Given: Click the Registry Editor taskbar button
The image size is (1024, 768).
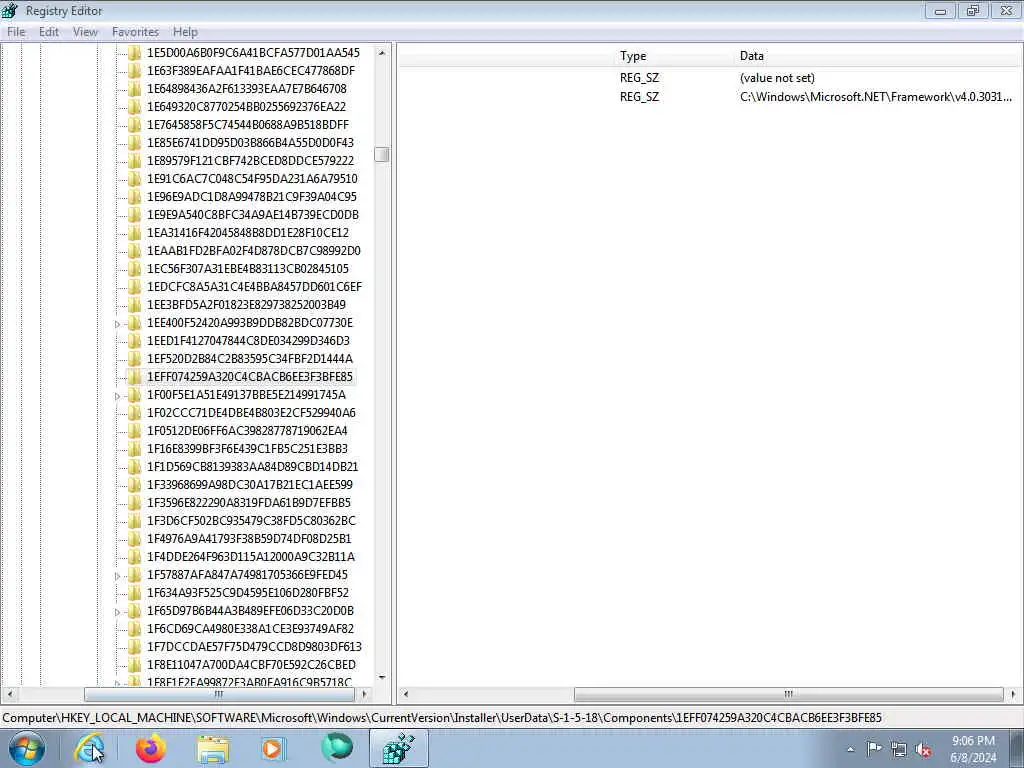Looking at the screenshot, I should (399, 748).
